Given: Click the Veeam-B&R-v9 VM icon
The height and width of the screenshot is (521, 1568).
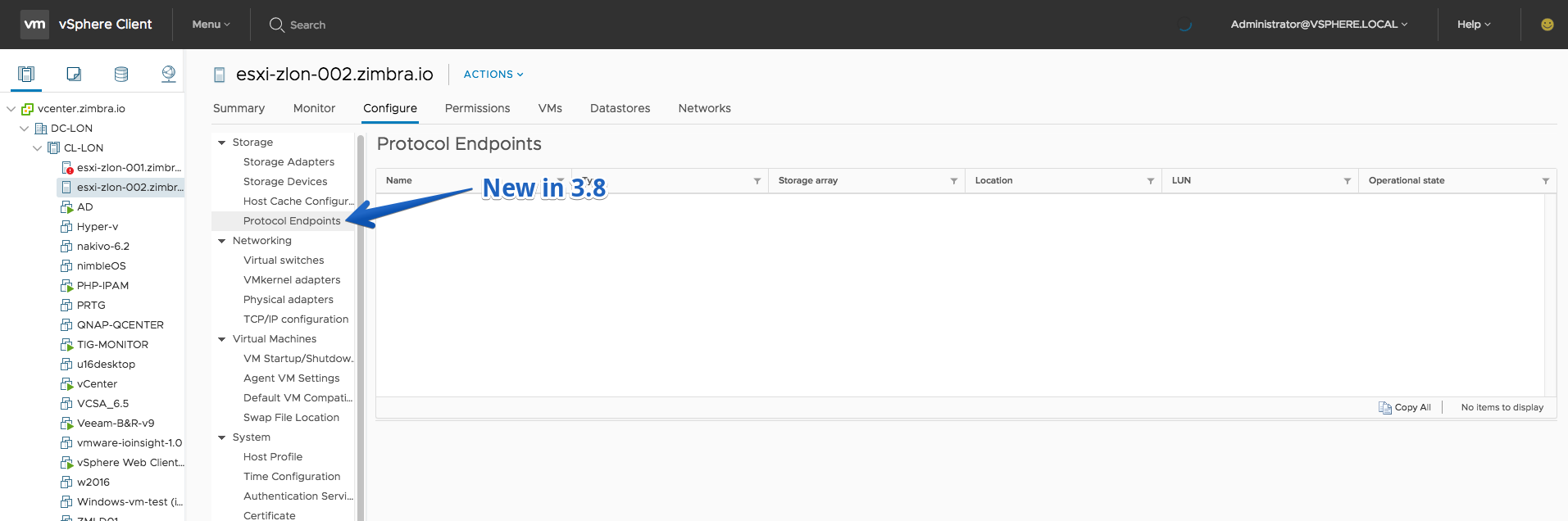Looking at the screenshot, I should click(67, 424).
